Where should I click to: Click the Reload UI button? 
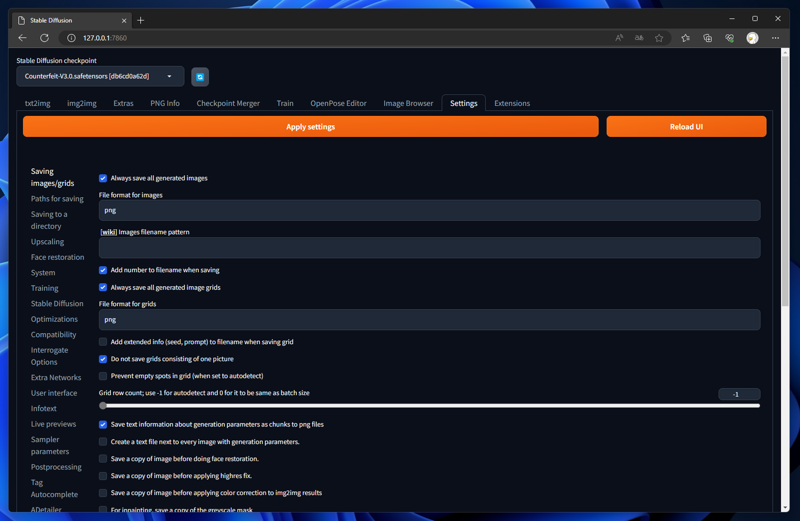pos(686,127)
